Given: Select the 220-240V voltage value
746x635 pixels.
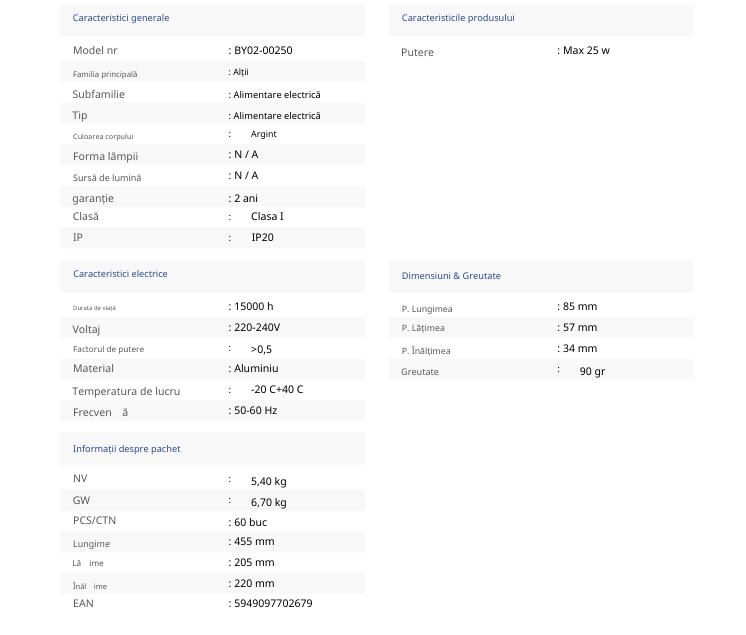Looking at the screenshot, I should pyautogui.click(x=257, y=328).
